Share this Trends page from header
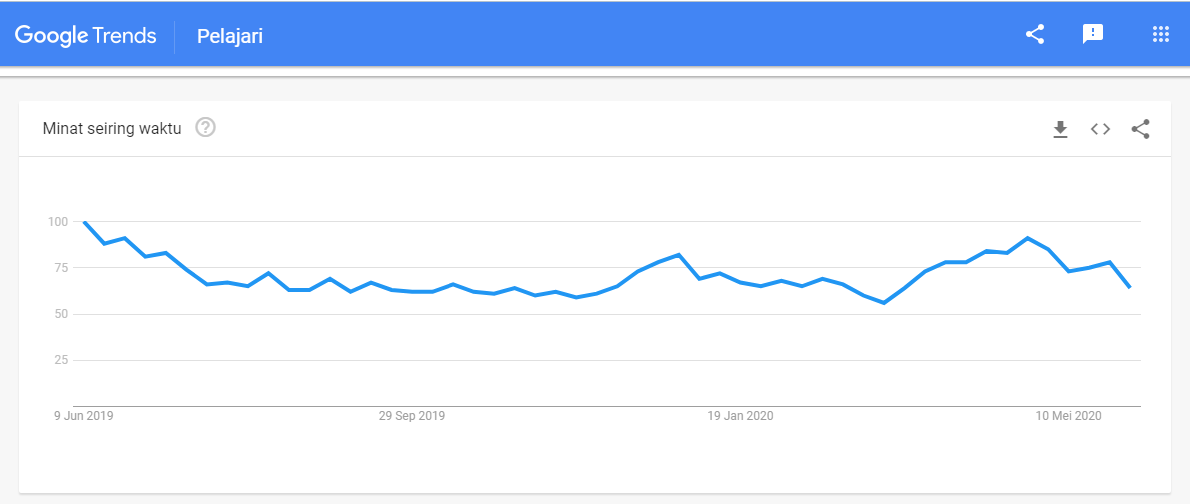The width and height of the screenshot is (1190, 504). point(1035,34)
